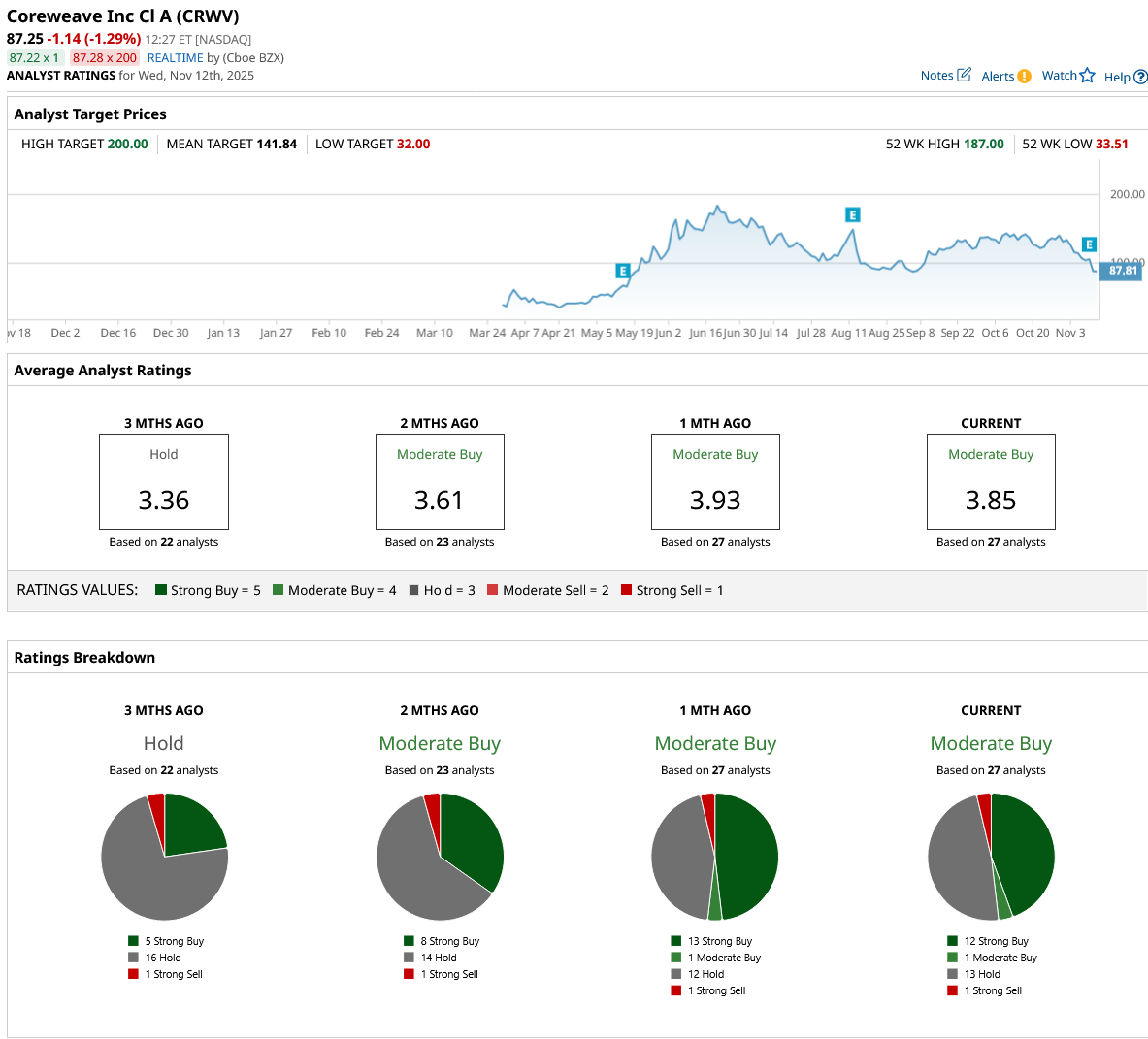Click the '12 Hold' legend entry

pos(698,974)
